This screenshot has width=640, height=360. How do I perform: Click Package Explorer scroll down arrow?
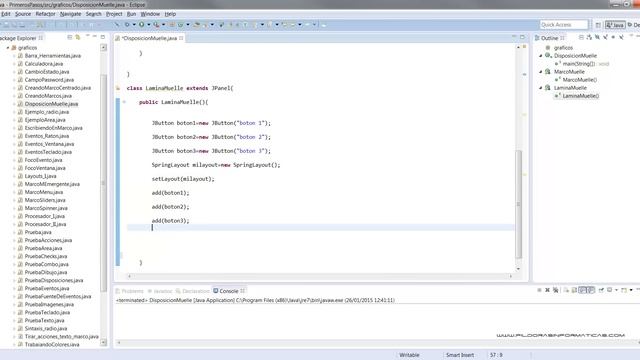coord(103,342)
